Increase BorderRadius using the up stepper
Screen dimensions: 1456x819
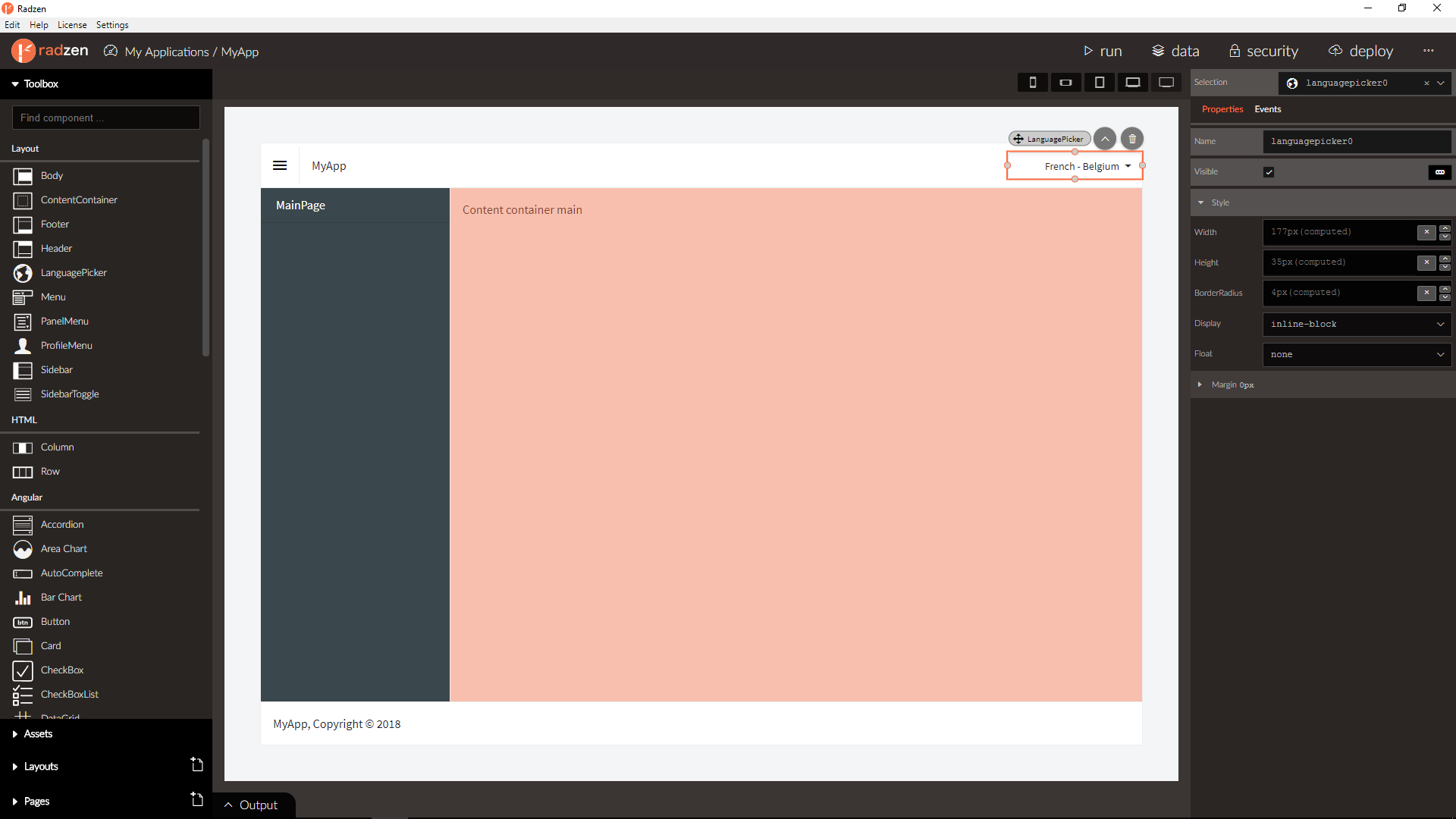(x=1445, y=289)
